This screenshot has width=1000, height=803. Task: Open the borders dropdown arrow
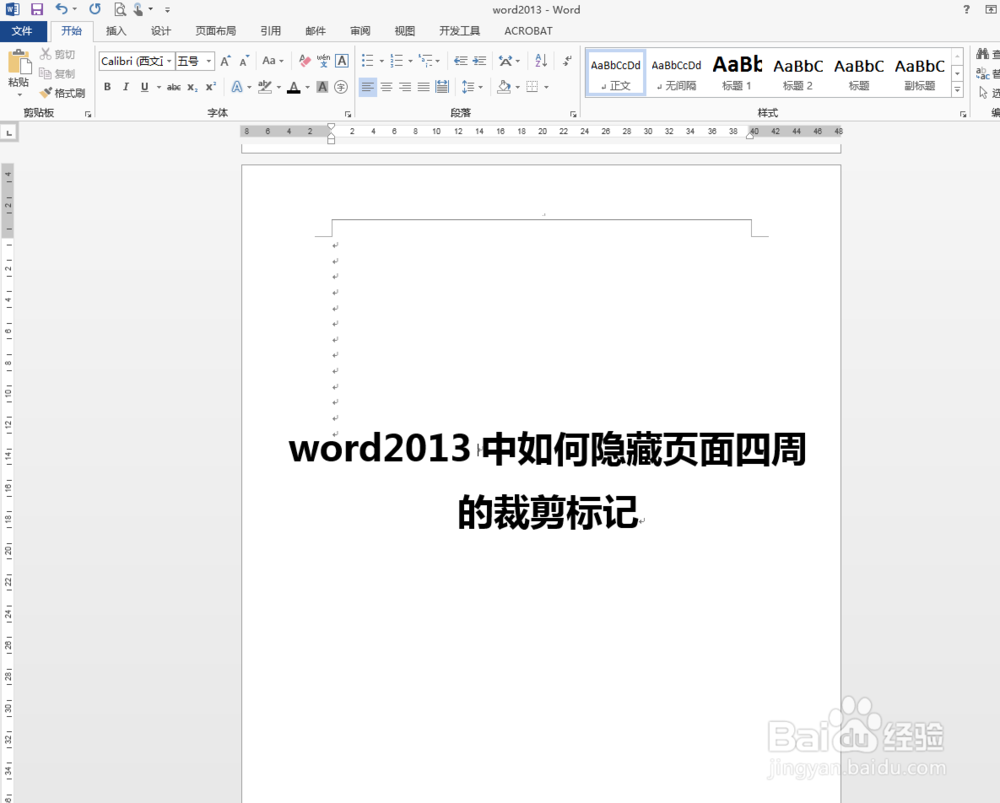pyautogui.click(x=547, y=87)
